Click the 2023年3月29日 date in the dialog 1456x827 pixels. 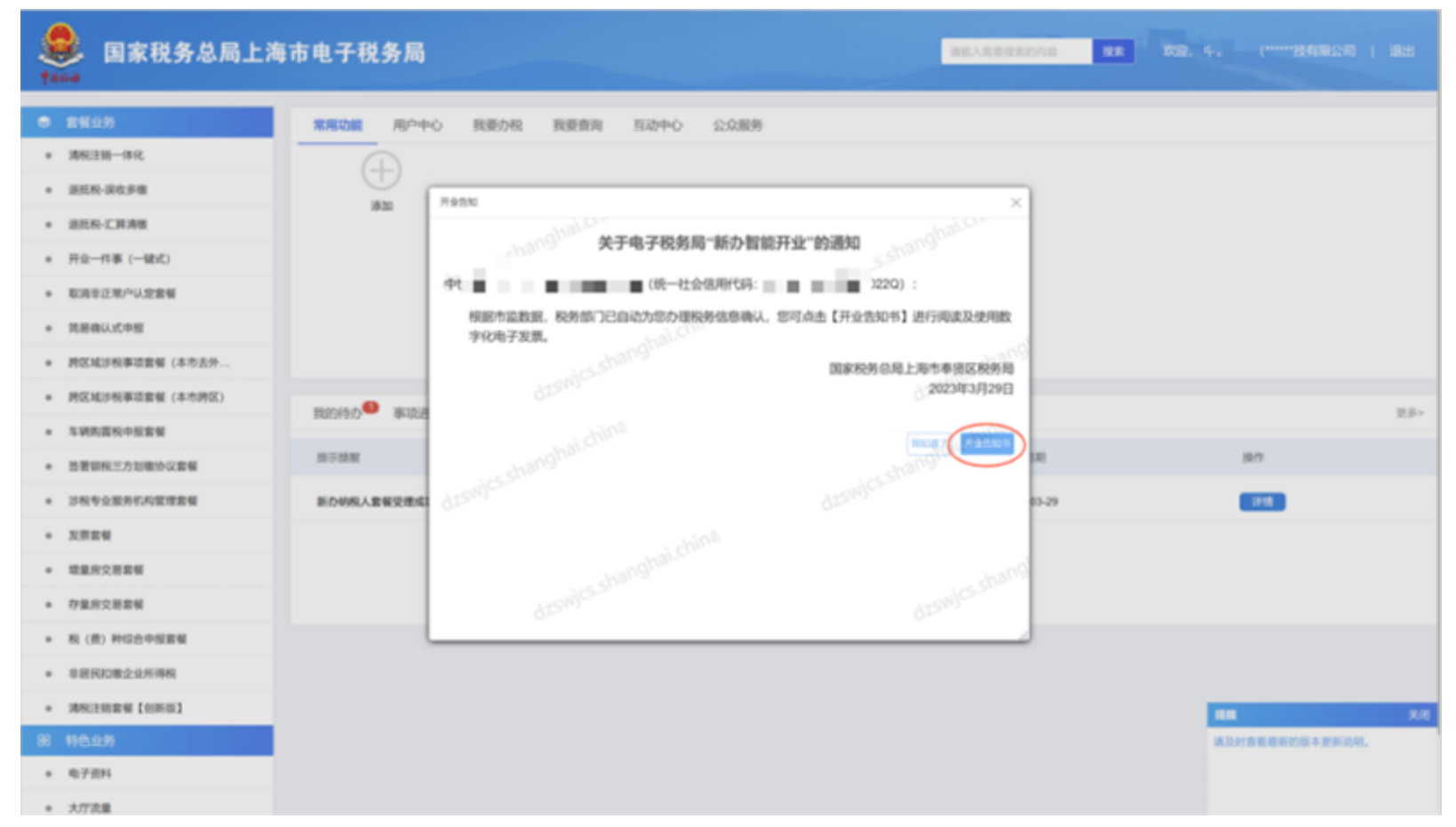click(x=970, y=388)
